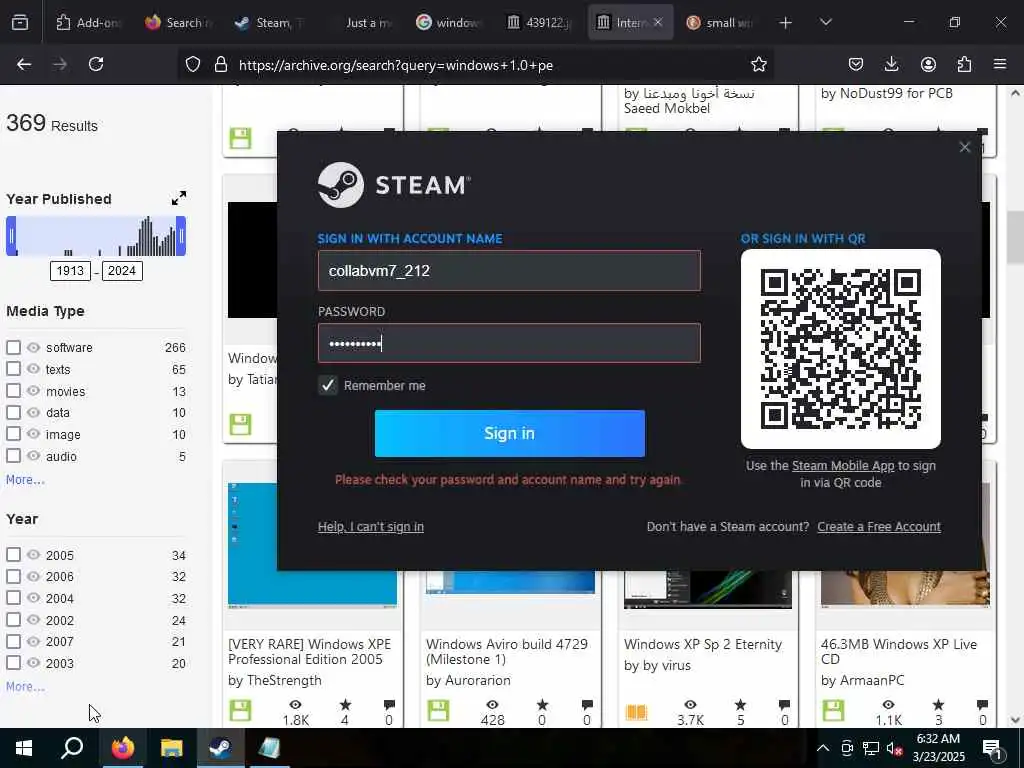This screenshot has height=768, width=1024.
Task: Click the Steam password field
Action: [509, 343]
